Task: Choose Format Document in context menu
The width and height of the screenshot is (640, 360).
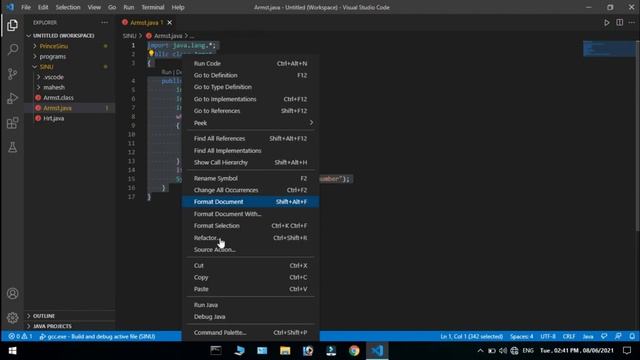Action: click(251, 202)
